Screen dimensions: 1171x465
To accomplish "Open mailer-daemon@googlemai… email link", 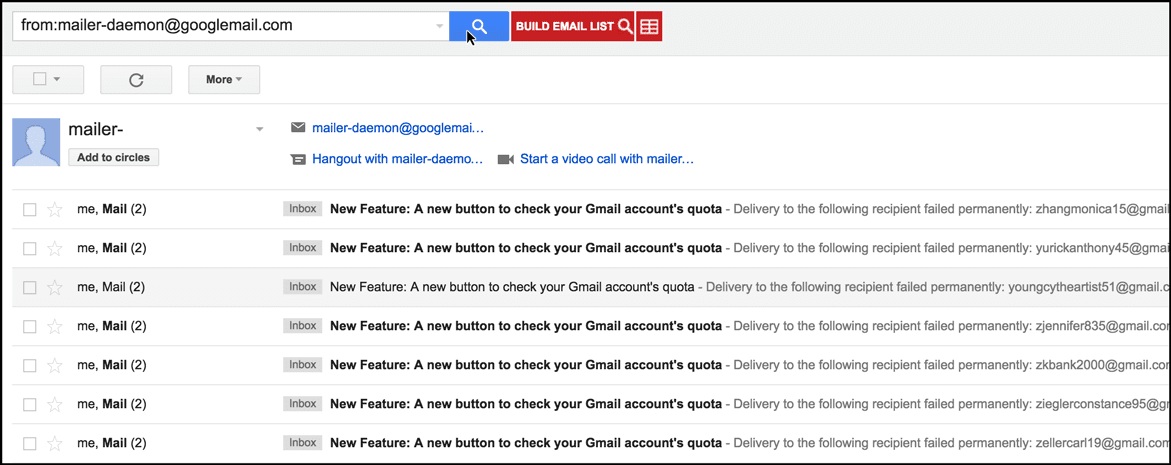I will tap(398, 128).
